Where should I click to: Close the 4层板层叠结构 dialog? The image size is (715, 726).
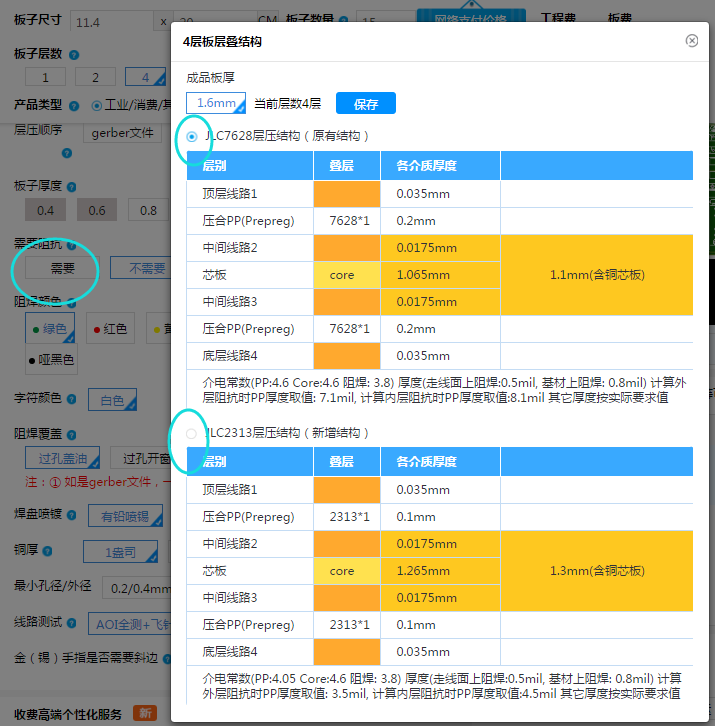click(692, 41)
